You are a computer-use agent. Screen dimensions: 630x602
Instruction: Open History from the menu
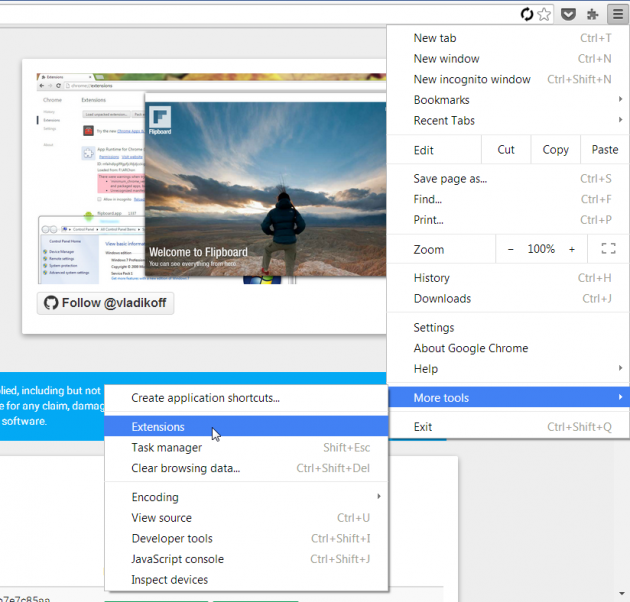point(508,278)
